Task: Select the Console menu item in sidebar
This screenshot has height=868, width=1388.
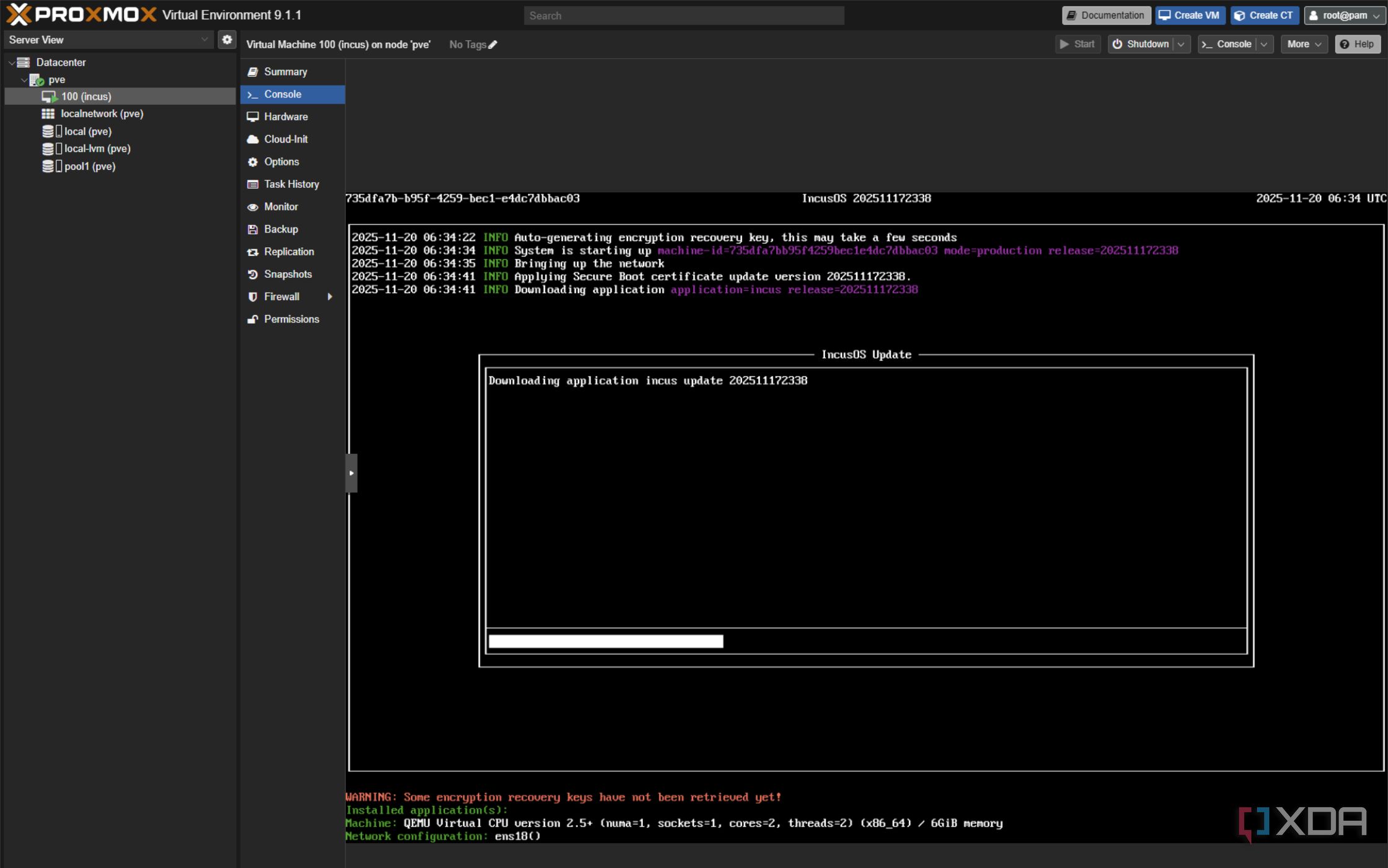Action: [292, 94]
